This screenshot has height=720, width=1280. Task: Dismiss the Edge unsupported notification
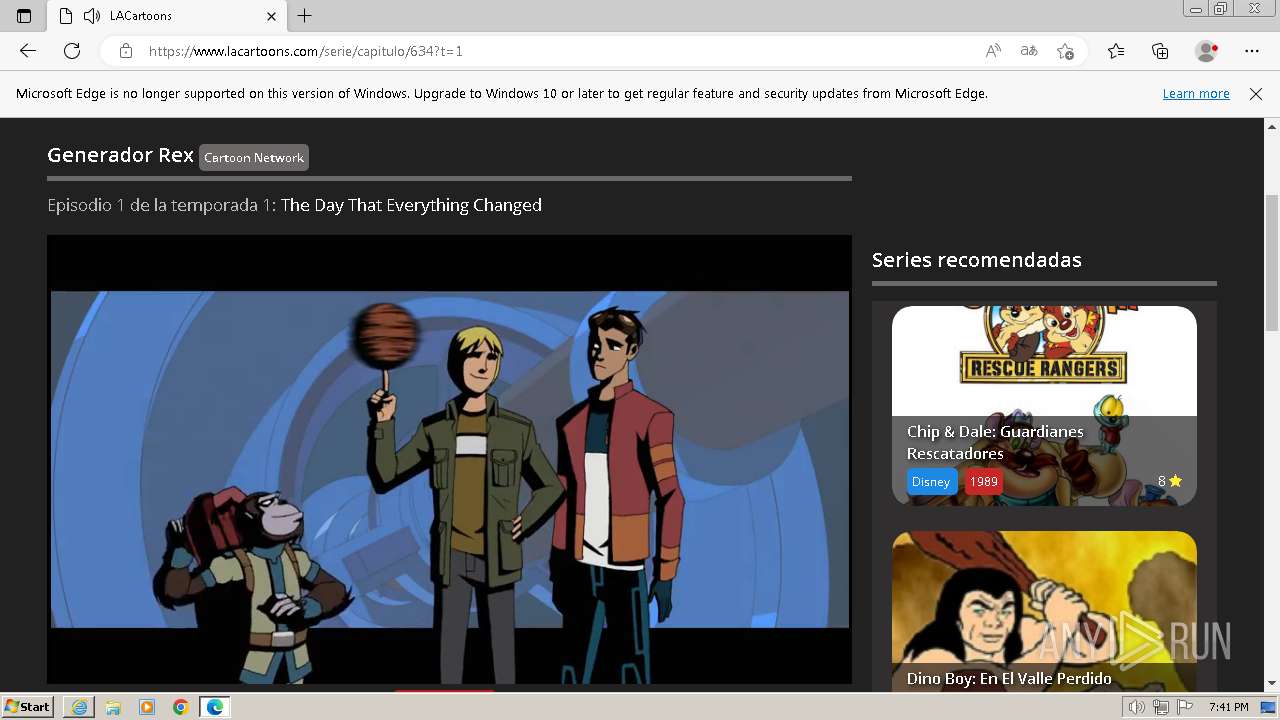(x=1256, y=93)
